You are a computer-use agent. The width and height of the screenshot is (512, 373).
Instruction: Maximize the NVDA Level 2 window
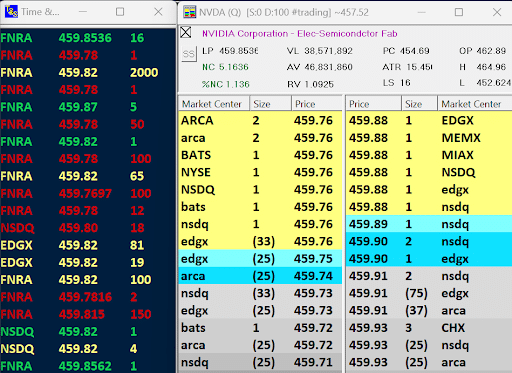pos(459,12)
